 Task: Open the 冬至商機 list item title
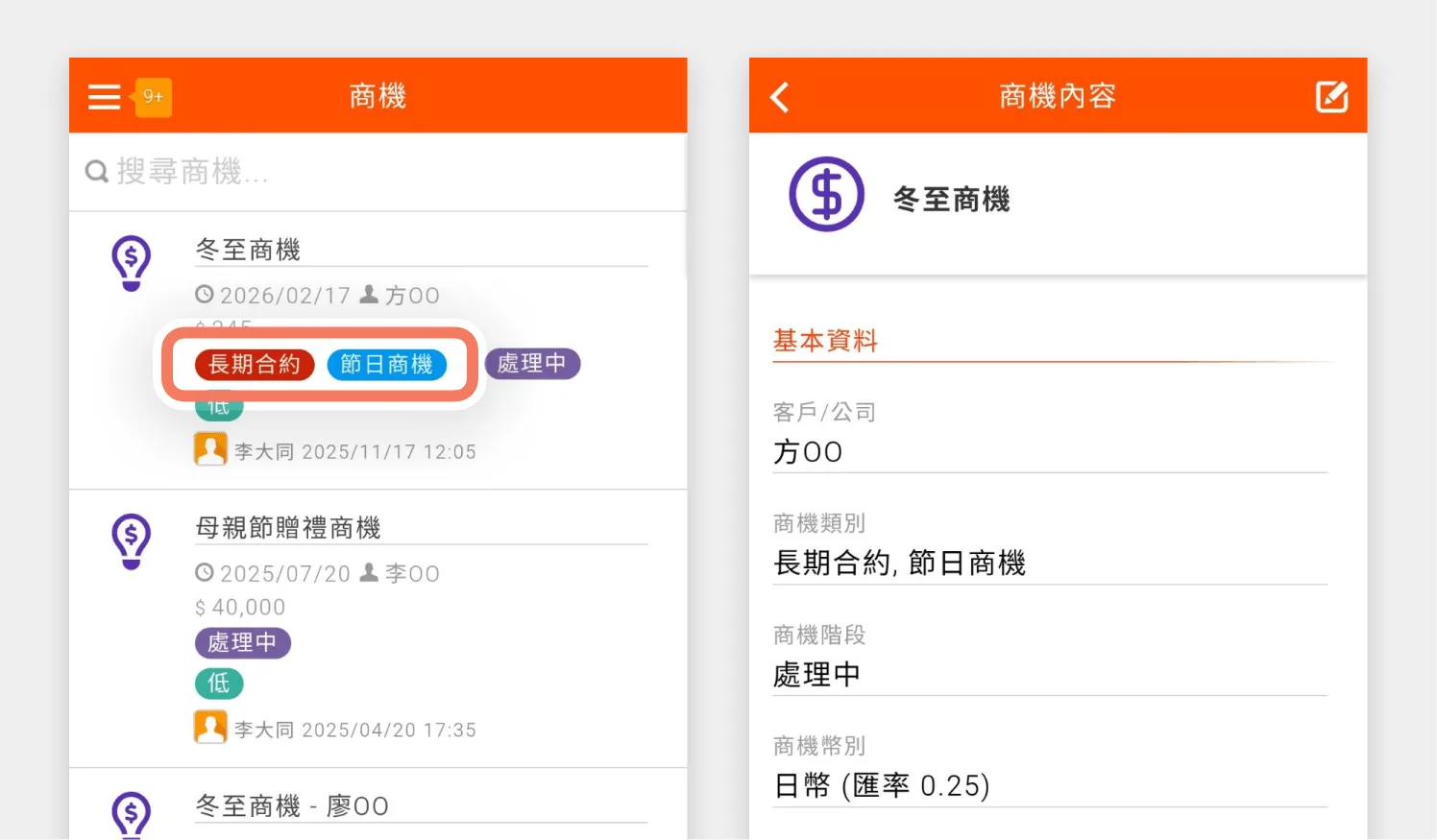(x=248, y=251)
